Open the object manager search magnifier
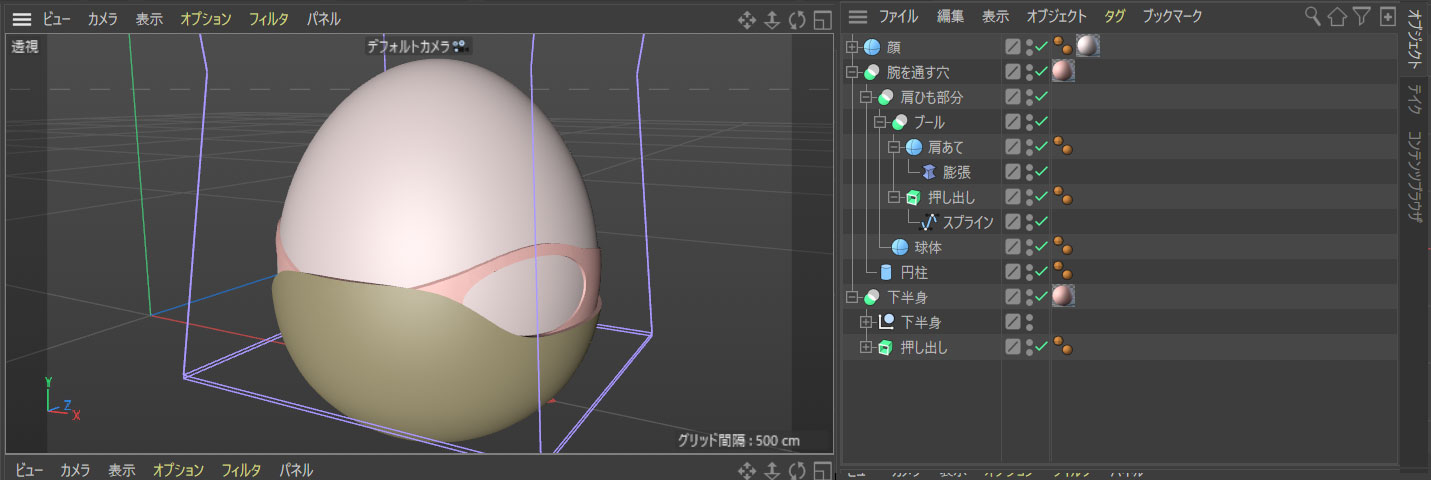This screenshot has width=1431, height=480. pyautogui.click(x=1313, y=16)
